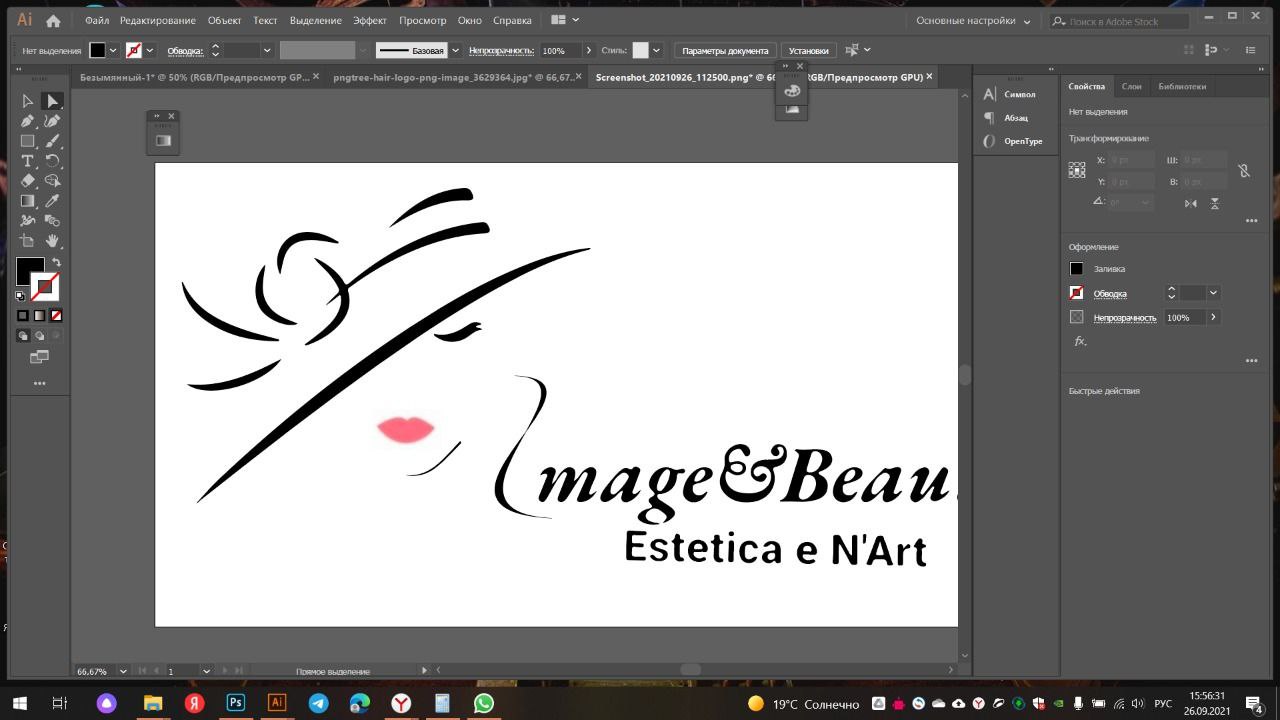Pick the Eyedropper tool

pyautogui.click(x=53, y=201)
